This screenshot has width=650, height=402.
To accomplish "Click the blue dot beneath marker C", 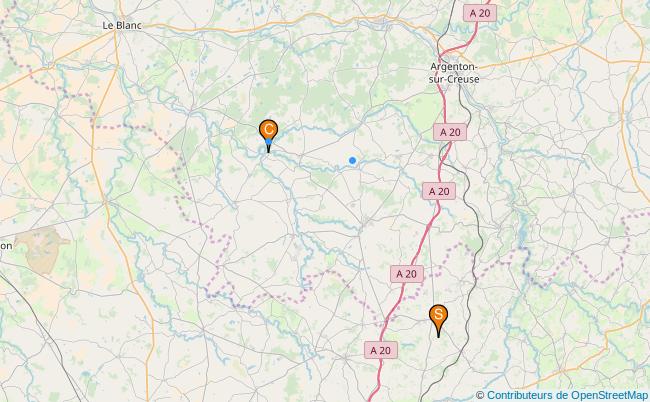I will 269,142.
